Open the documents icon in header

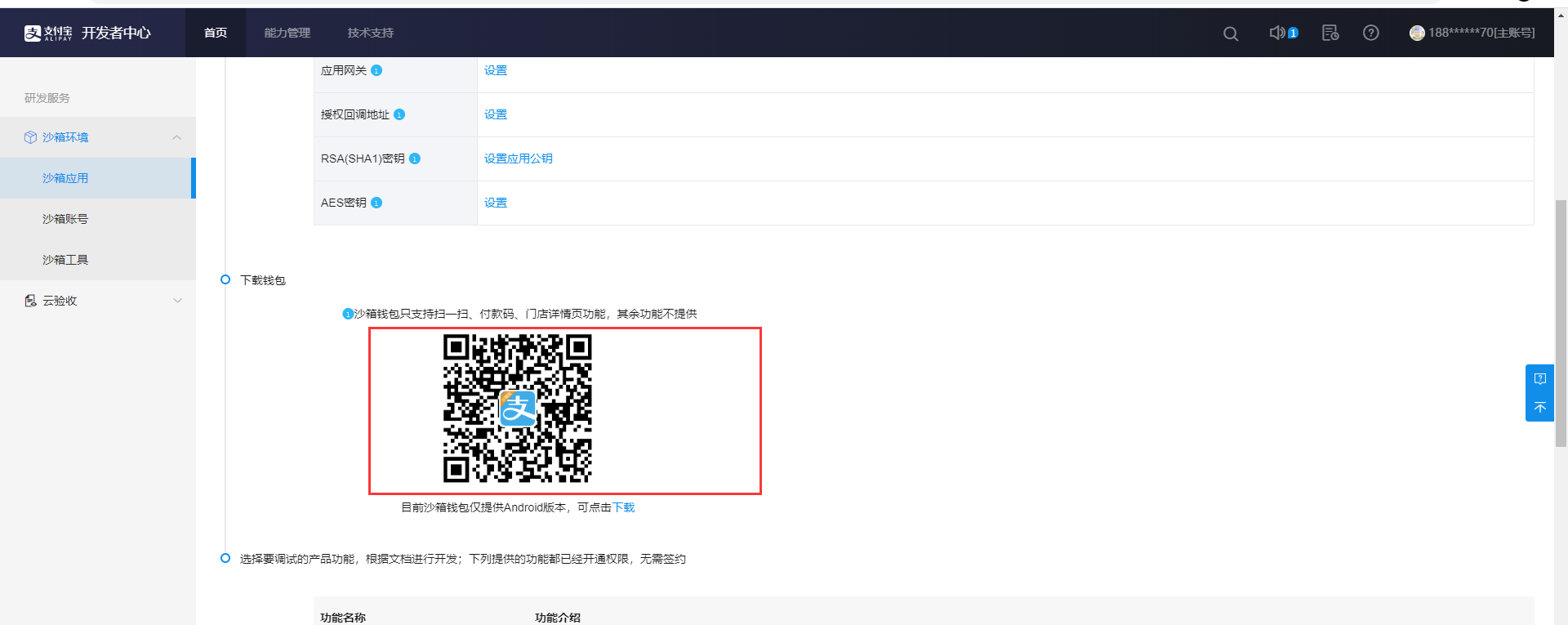tap(1330, 33)
